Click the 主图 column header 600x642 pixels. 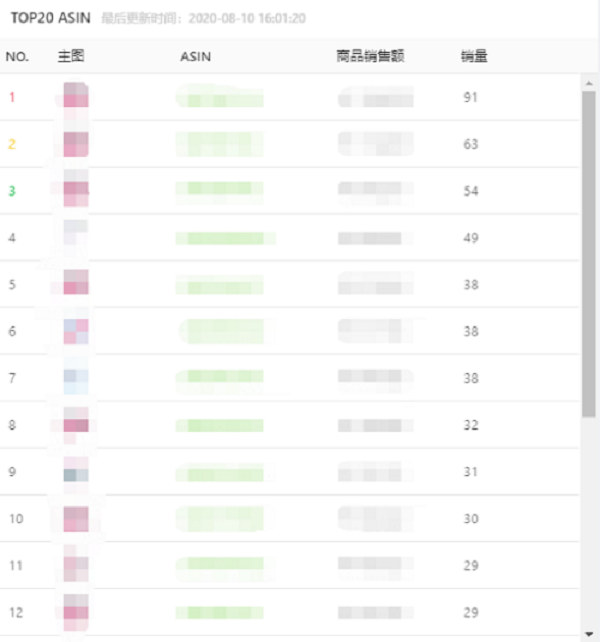point(71,56)
